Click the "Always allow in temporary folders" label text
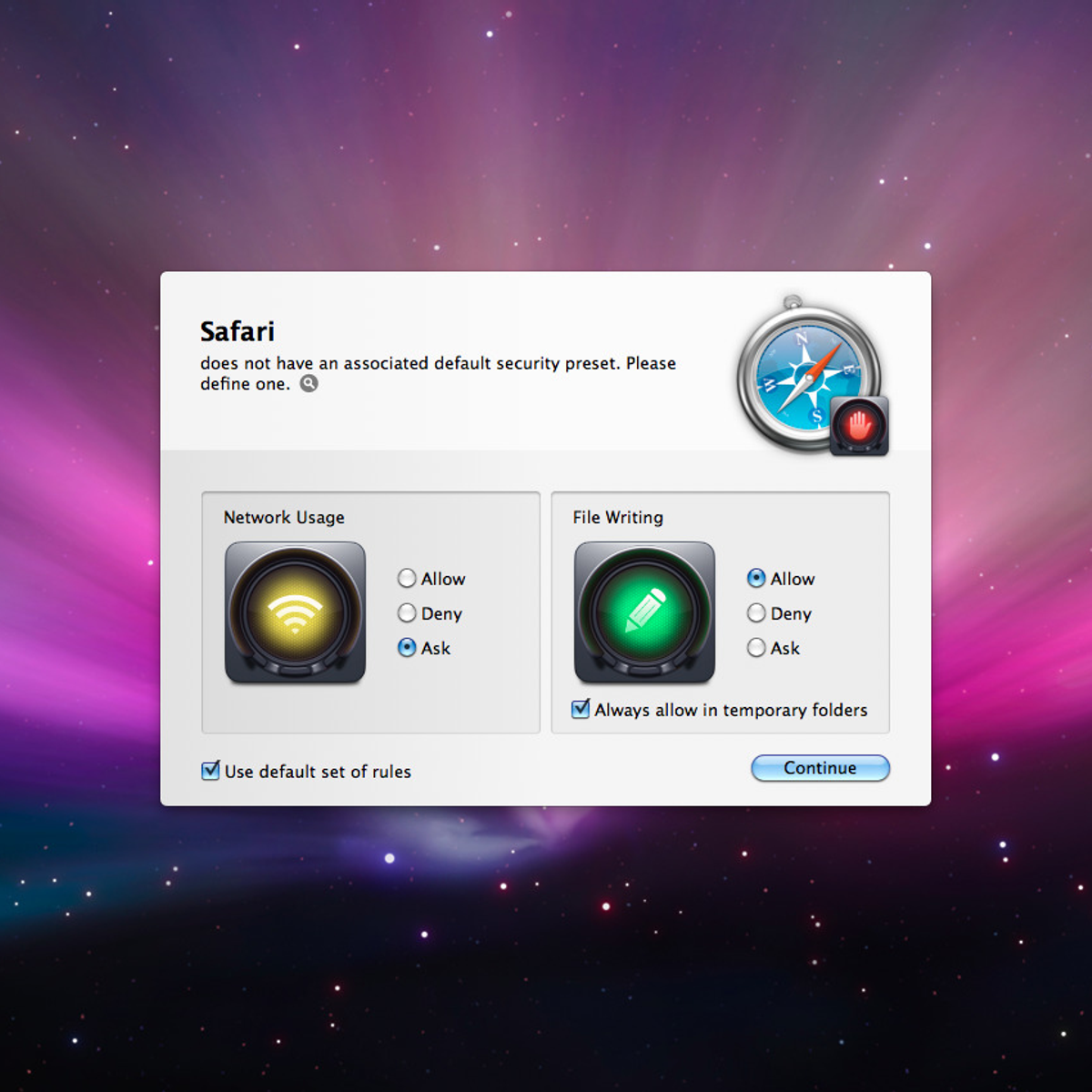Viewport: 1092px width, 1092px height. coord(731,710)
